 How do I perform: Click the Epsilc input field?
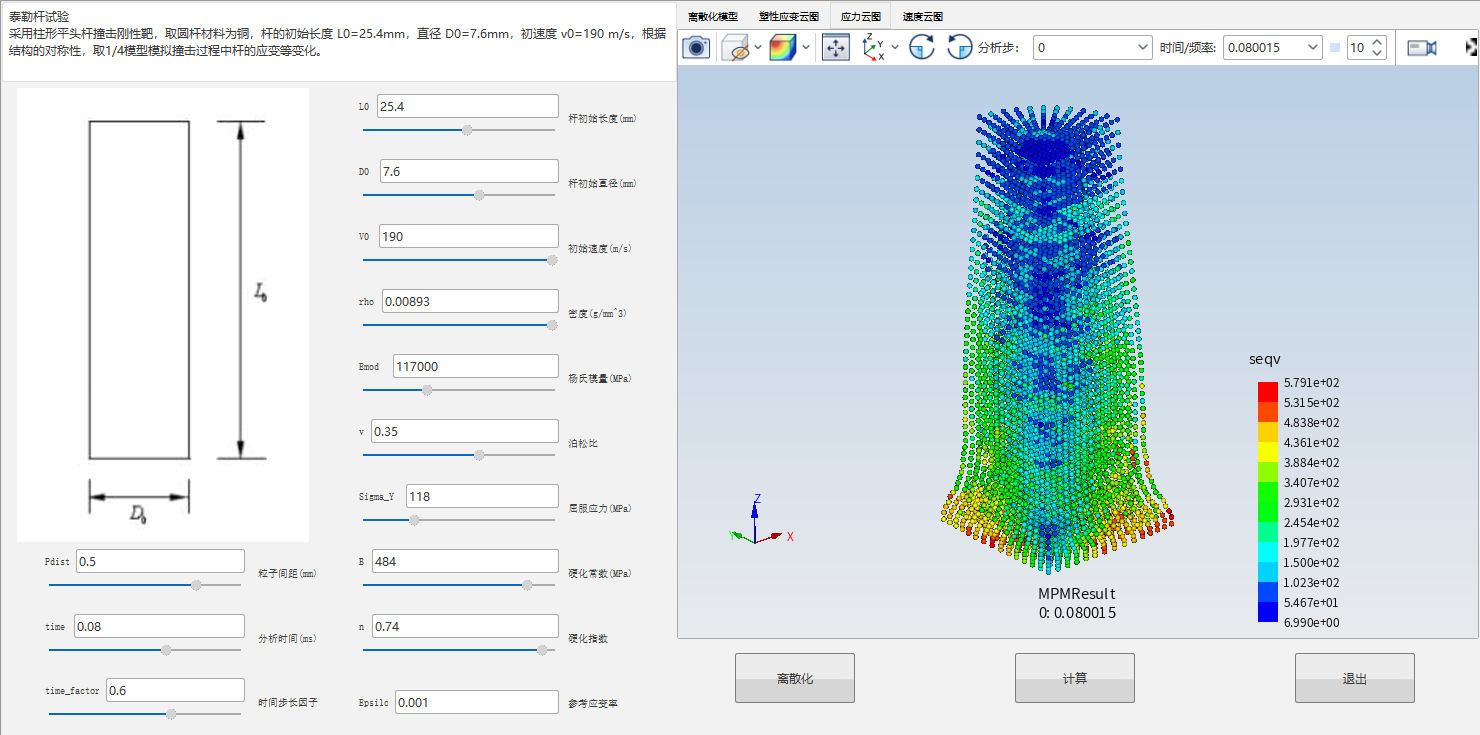(476, 702)
